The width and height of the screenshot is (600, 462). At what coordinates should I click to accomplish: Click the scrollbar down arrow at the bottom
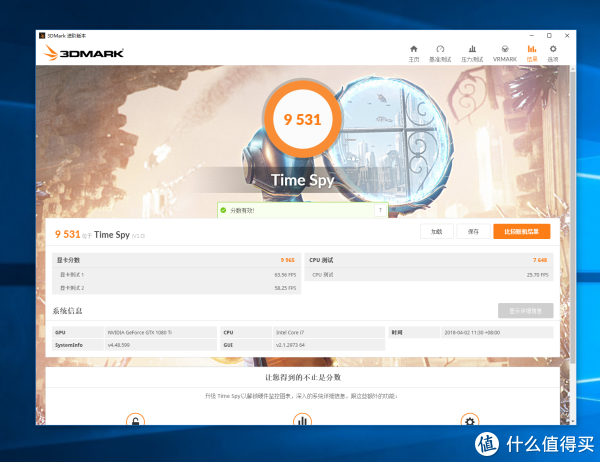pos(572,421)
